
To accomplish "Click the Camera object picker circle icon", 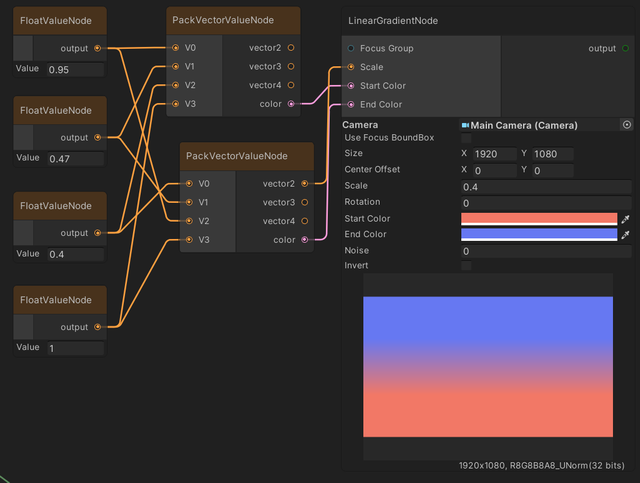I will coord(627,125).
